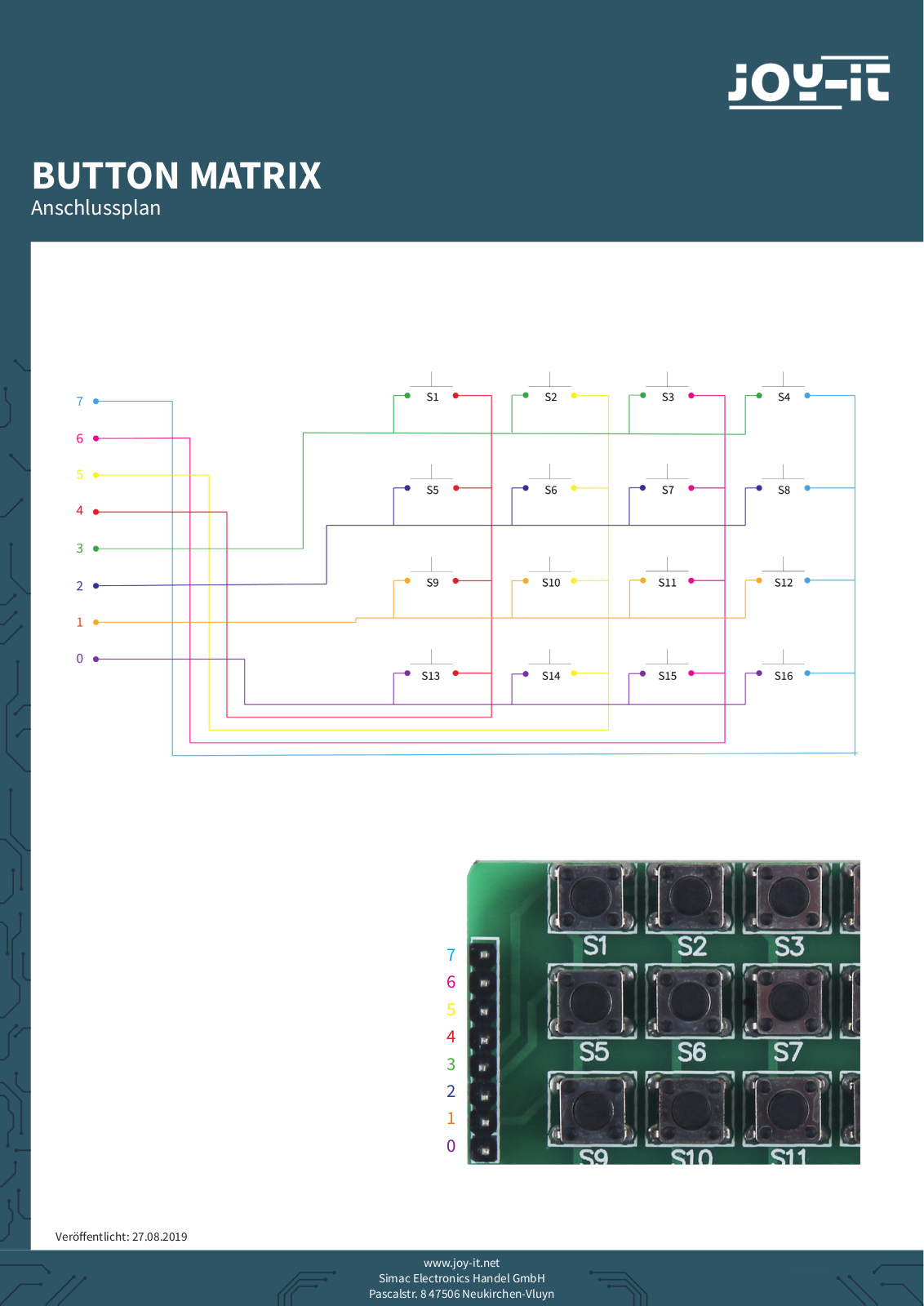924x1306 pixels.
Task: Click pin label 0 in the wiring diagram
Action: pos(79,659)
